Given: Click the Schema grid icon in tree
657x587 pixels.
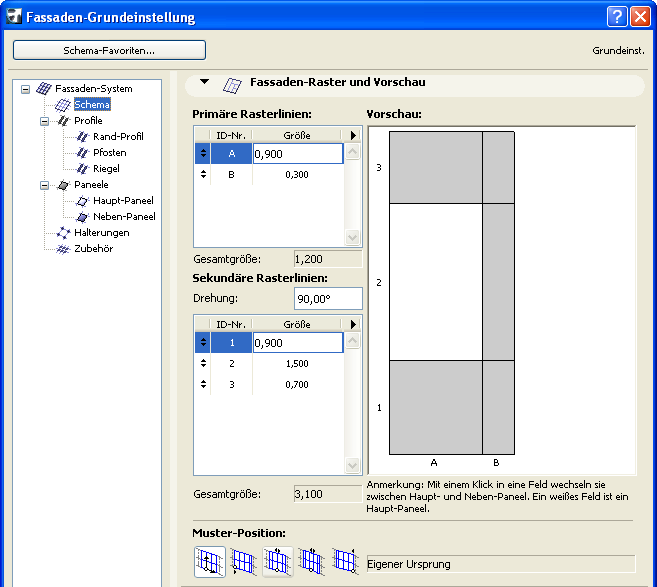Looking at the screenshot, I should [63, 105].
